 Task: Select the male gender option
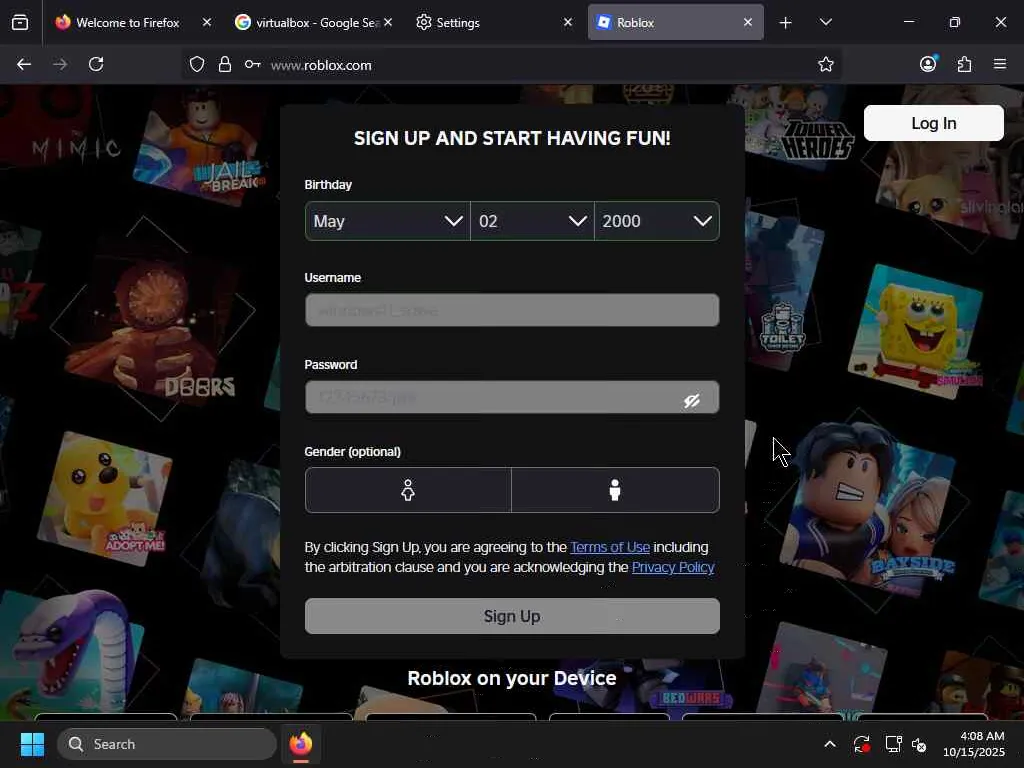click(x=615, y=490)
